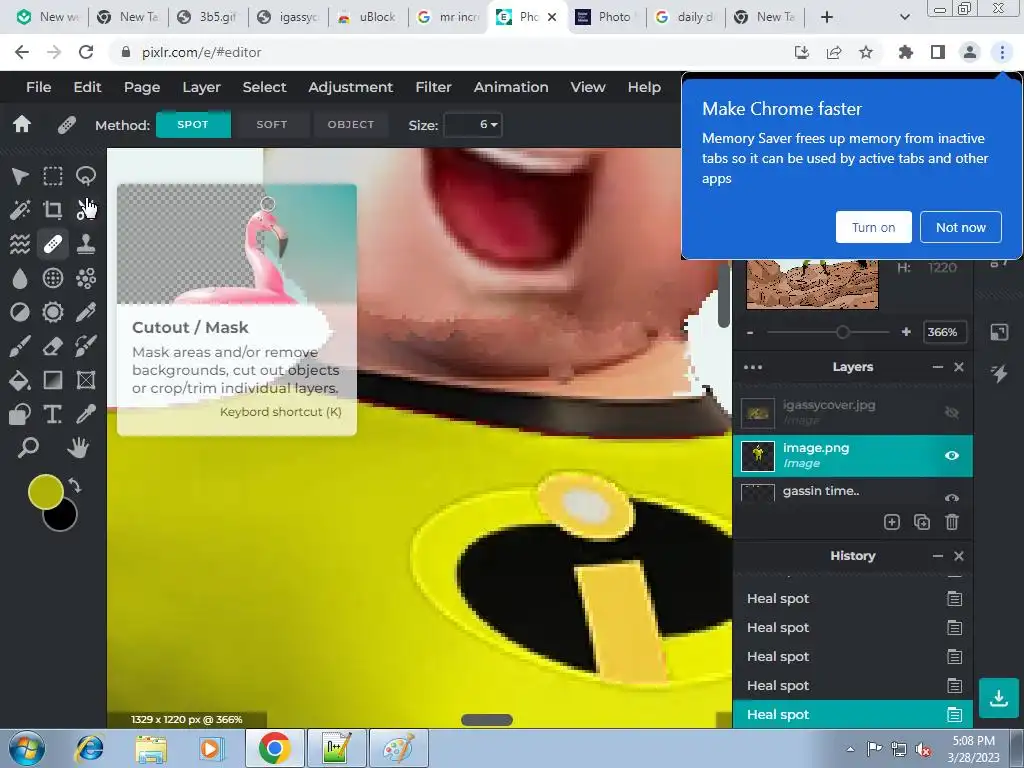Select the paint bucket Fill tool
This screenshot has width=1024, height=768.
point(20,380)
